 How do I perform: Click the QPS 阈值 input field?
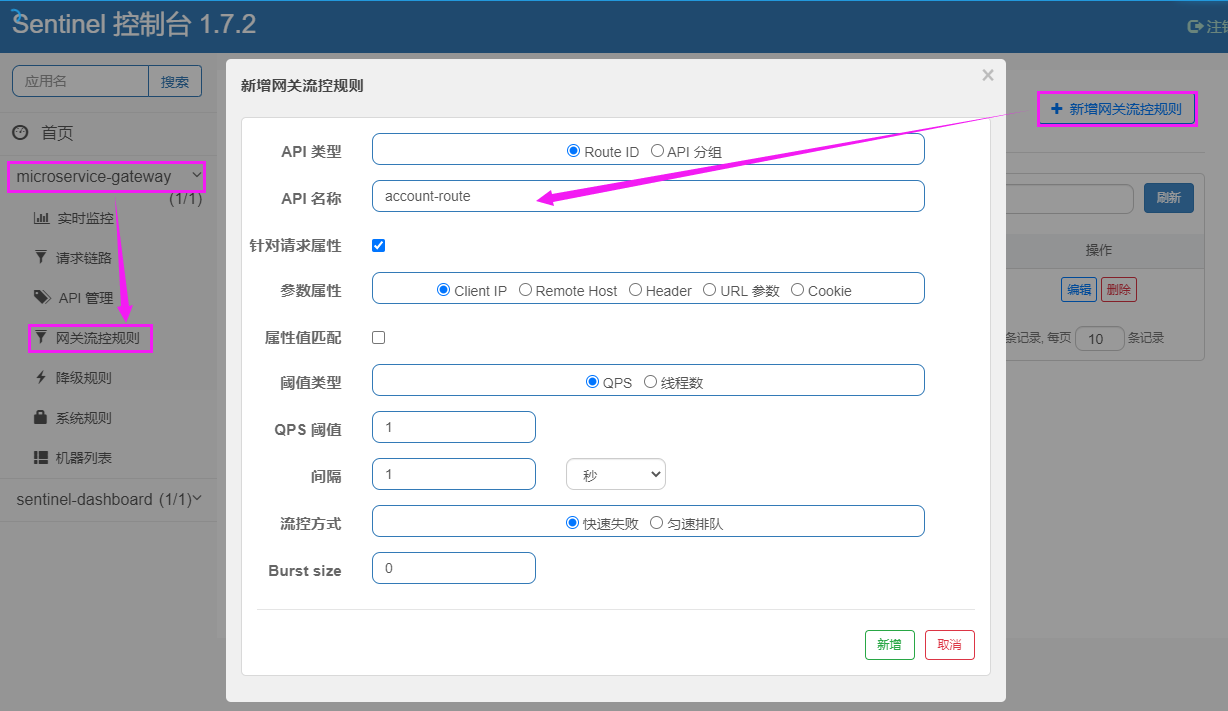point(454,427)
